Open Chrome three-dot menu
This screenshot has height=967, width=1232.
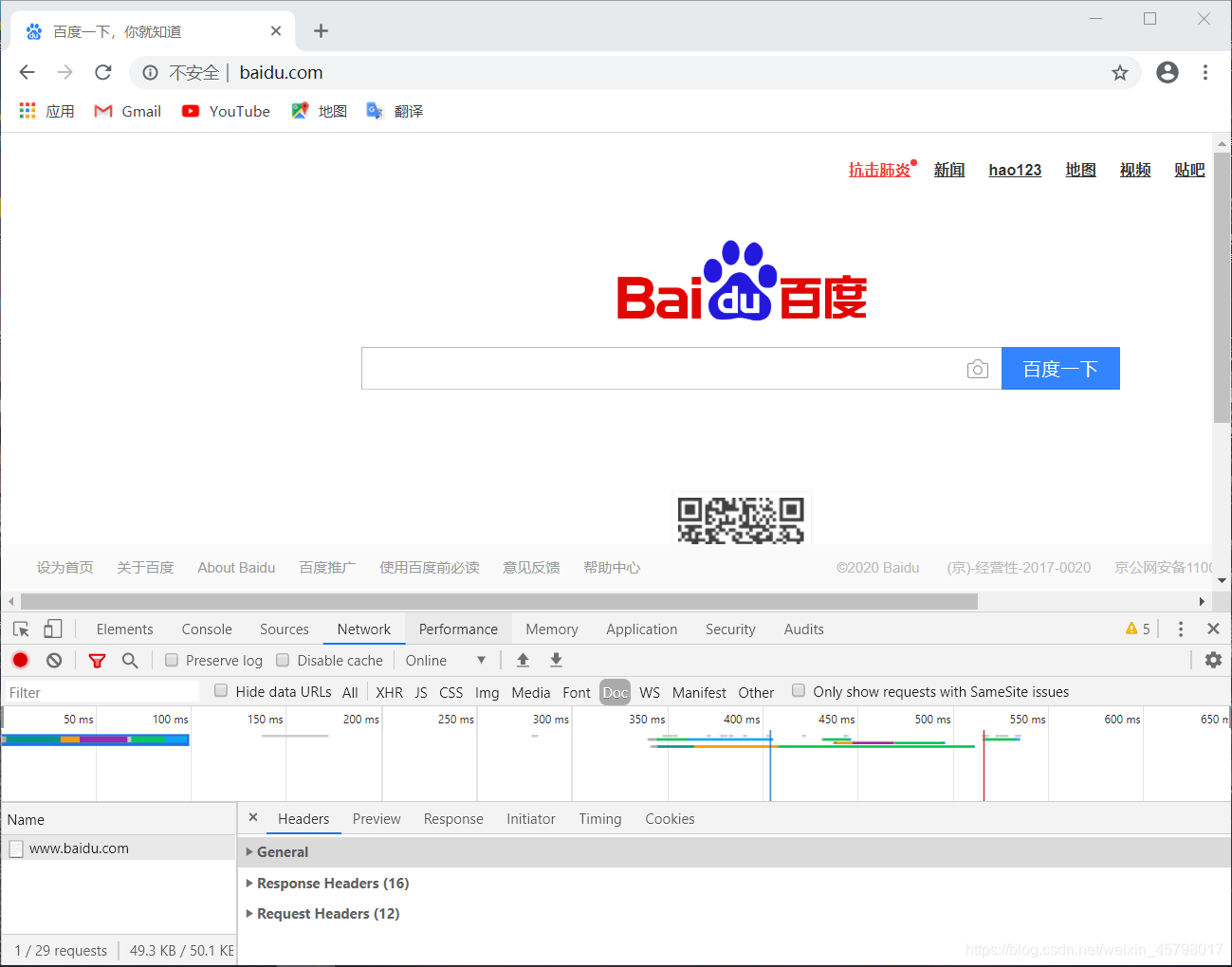point(1205,72)
